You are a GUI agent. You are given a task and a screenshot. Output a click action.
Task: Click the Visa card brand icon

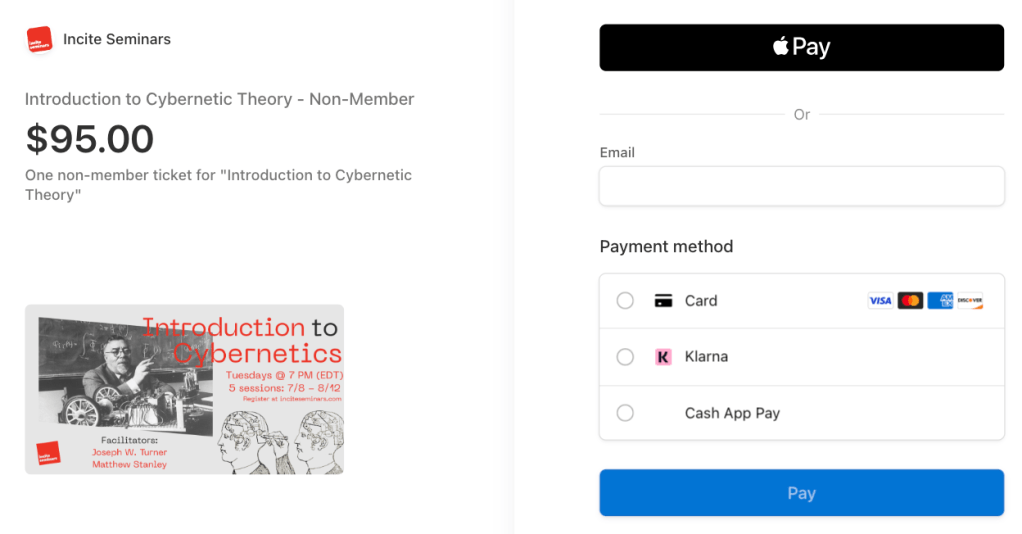click(x=880, y=301)
